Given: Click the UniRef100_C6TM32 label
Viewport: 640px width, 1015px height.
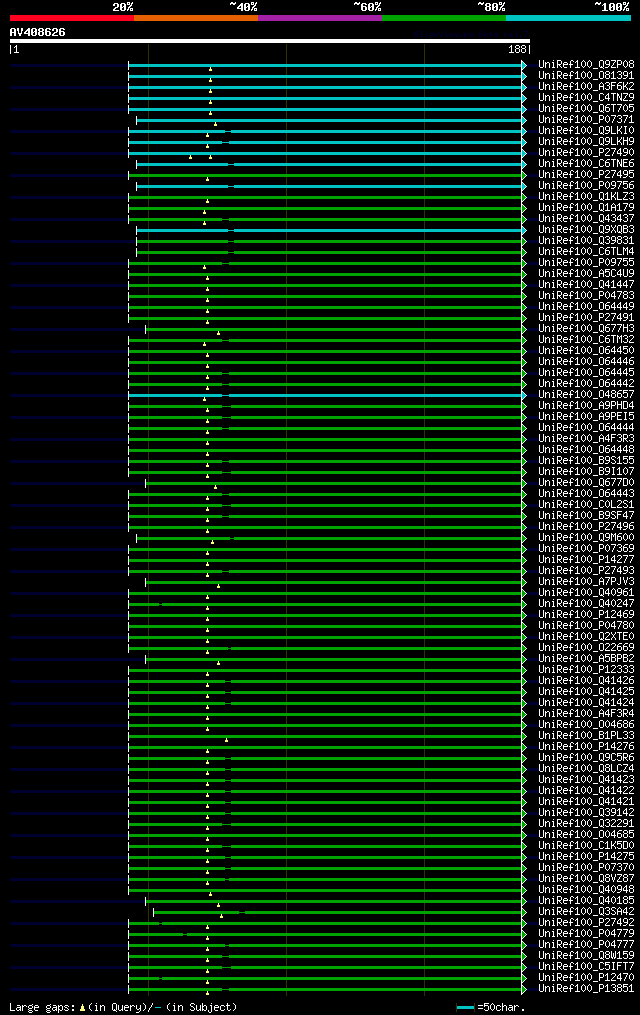Looking at the screenshot, I should [586, 339].
